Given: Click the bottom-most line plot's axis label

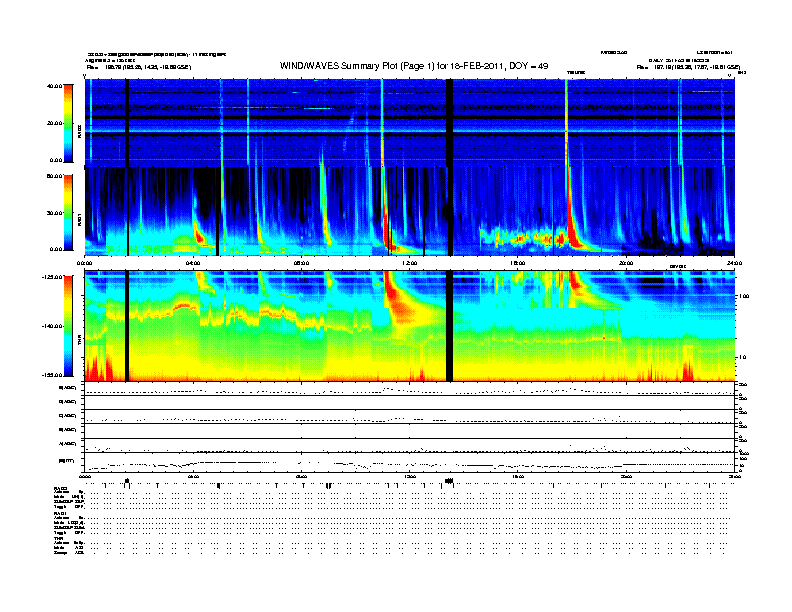Looking at the screenshot, I should click(x=67, y=460).
